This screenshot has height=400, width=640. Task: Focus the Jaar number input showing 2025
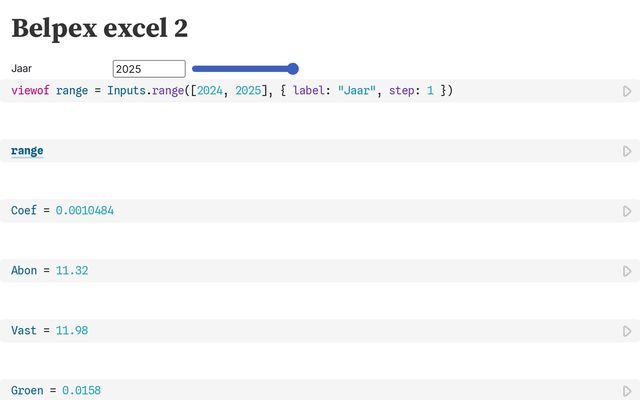(x=149, y=69)
